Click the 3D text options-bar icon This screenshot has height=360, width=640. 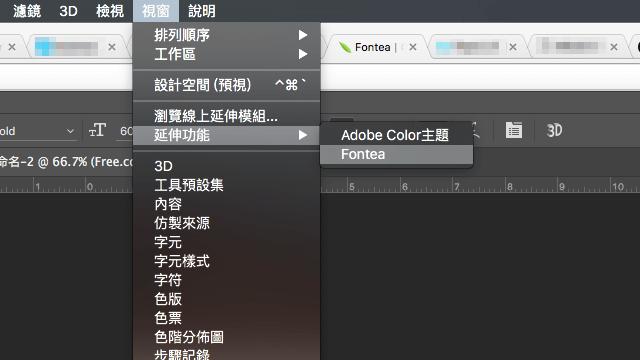(x=554, y=131)
